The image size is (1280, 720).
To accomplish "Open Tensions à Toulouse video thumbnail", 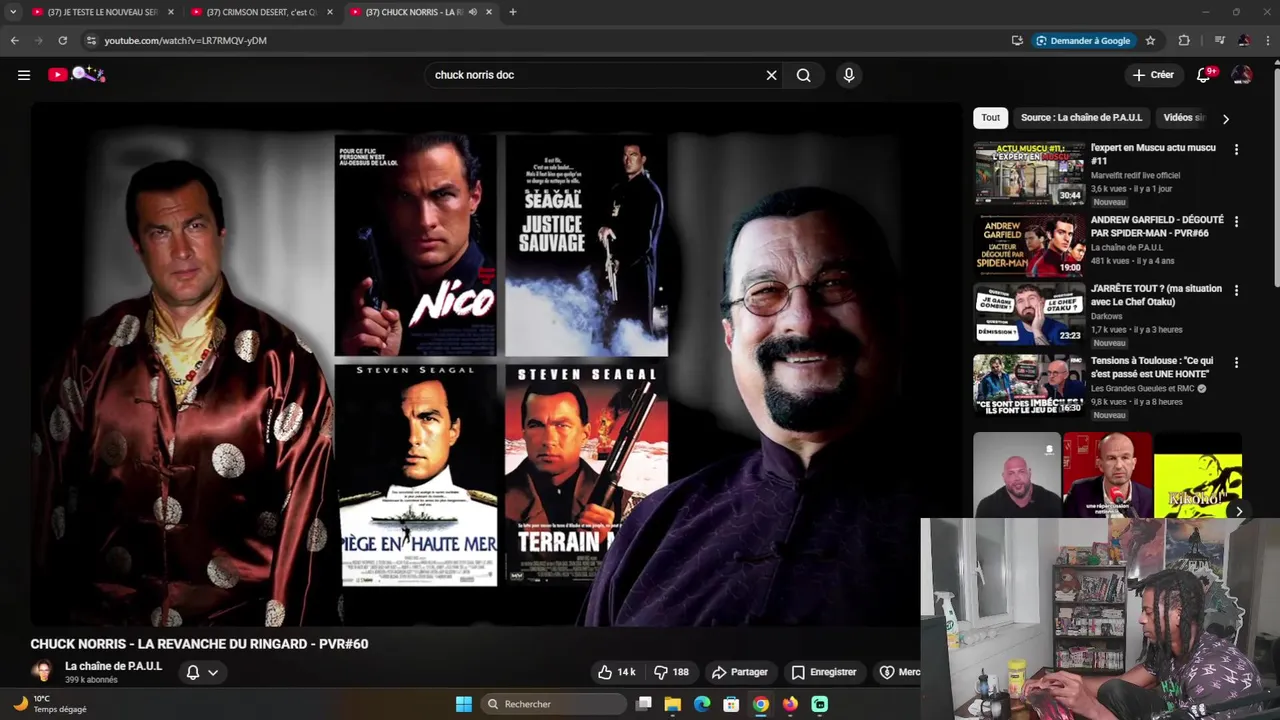I will [x=1029, y=385].
